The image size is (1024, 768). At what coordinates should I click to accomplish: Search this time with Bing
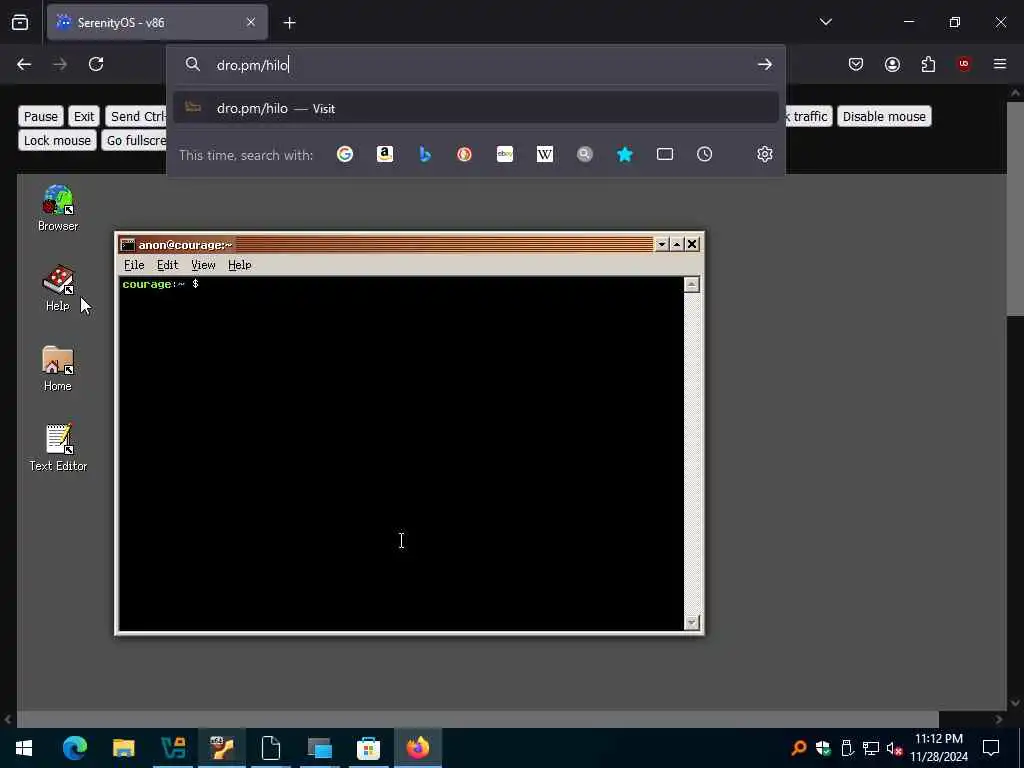425,154
